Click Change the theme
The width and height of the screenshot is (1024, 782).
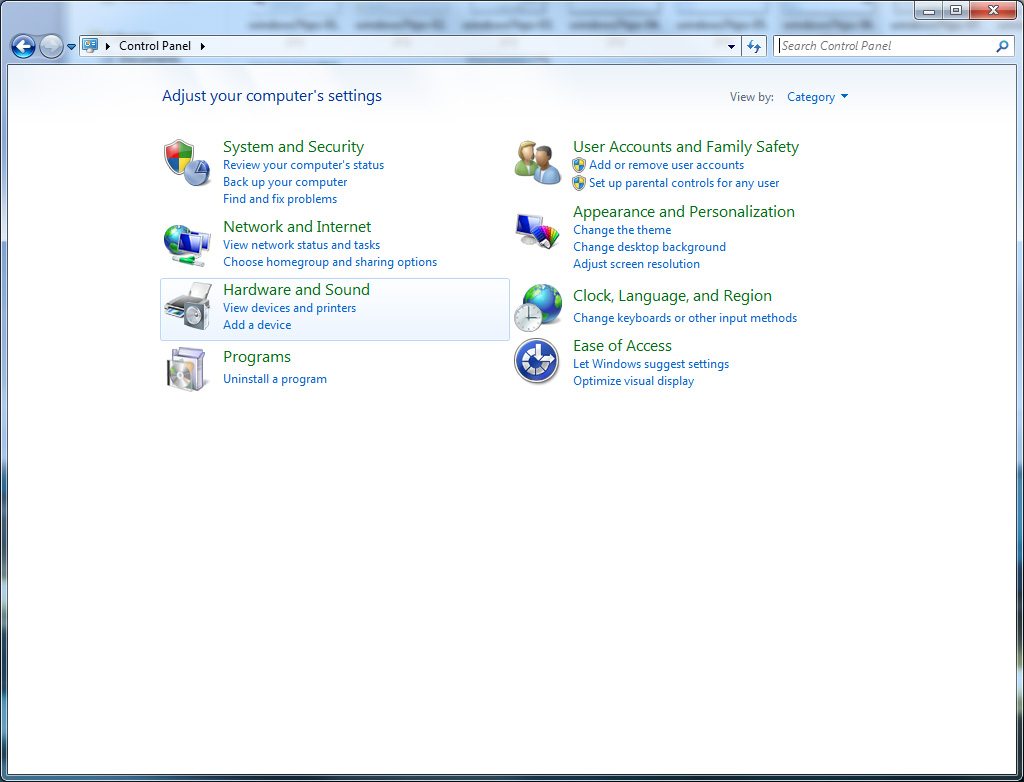click(622, 230)
